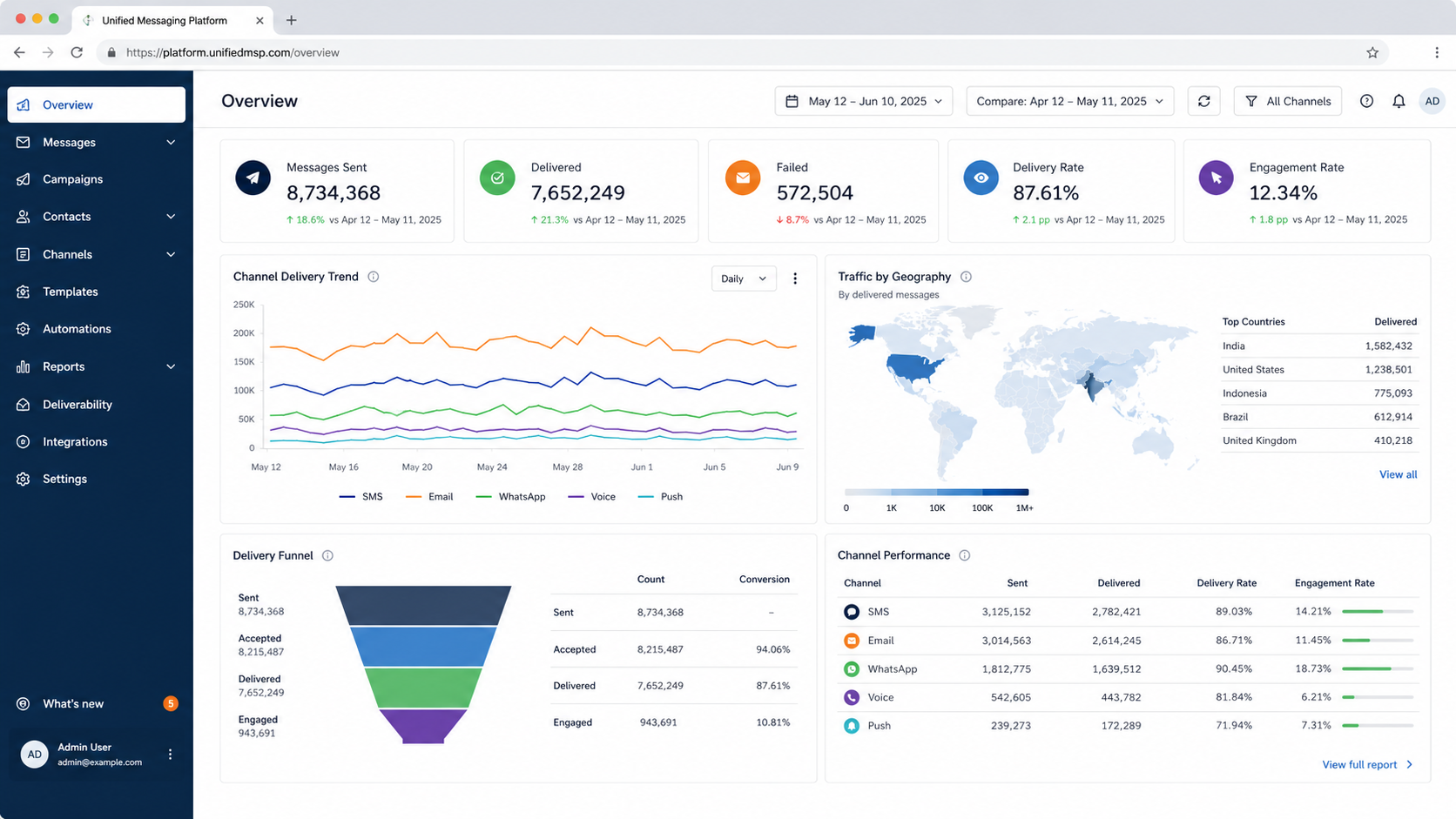Click the View all countries link
Screen dimensions: 1456x819
[1398, 474]
